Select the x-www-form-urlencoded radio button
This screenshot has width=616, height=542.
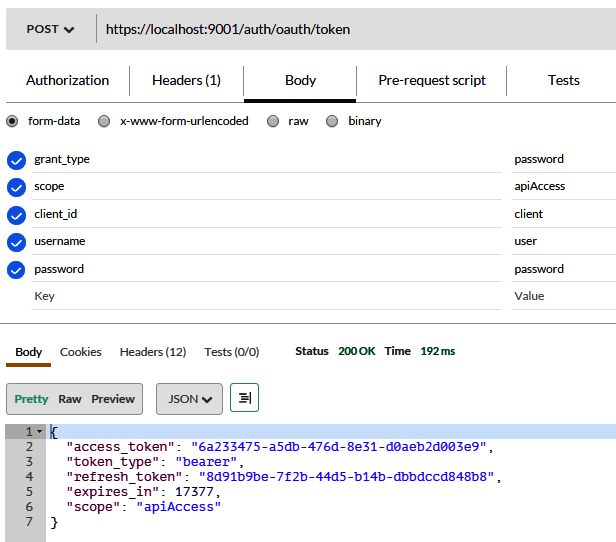coord(104,121)
